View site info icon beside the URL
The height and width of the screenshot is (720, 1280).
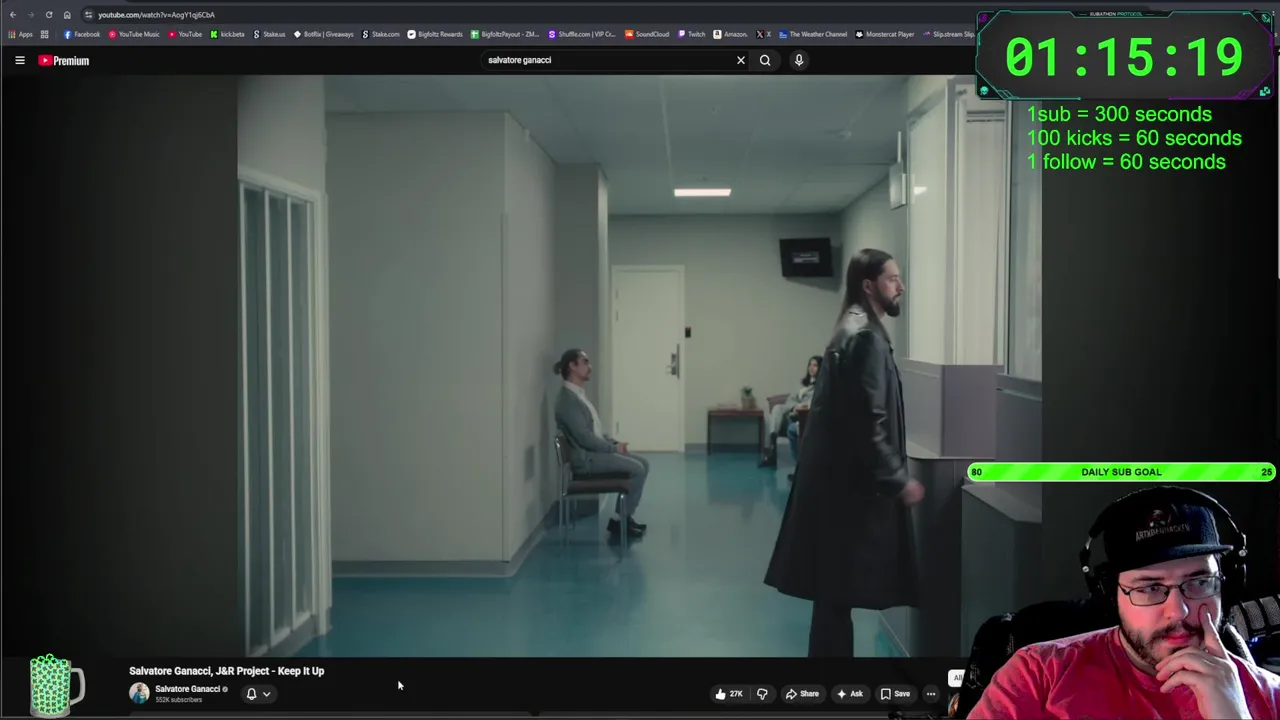tap(89, 15)
